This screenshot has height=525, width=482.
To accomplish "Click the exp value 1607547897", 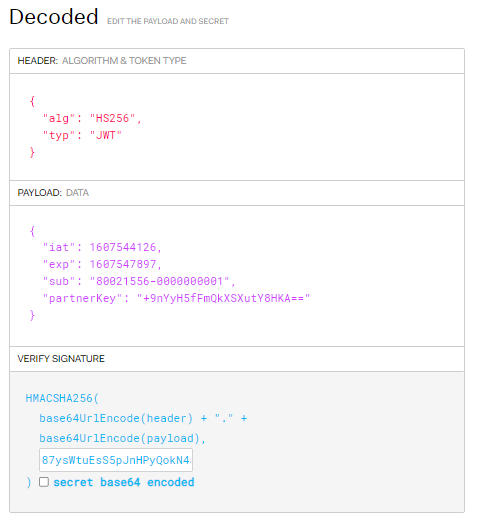I will click(123, 264).
